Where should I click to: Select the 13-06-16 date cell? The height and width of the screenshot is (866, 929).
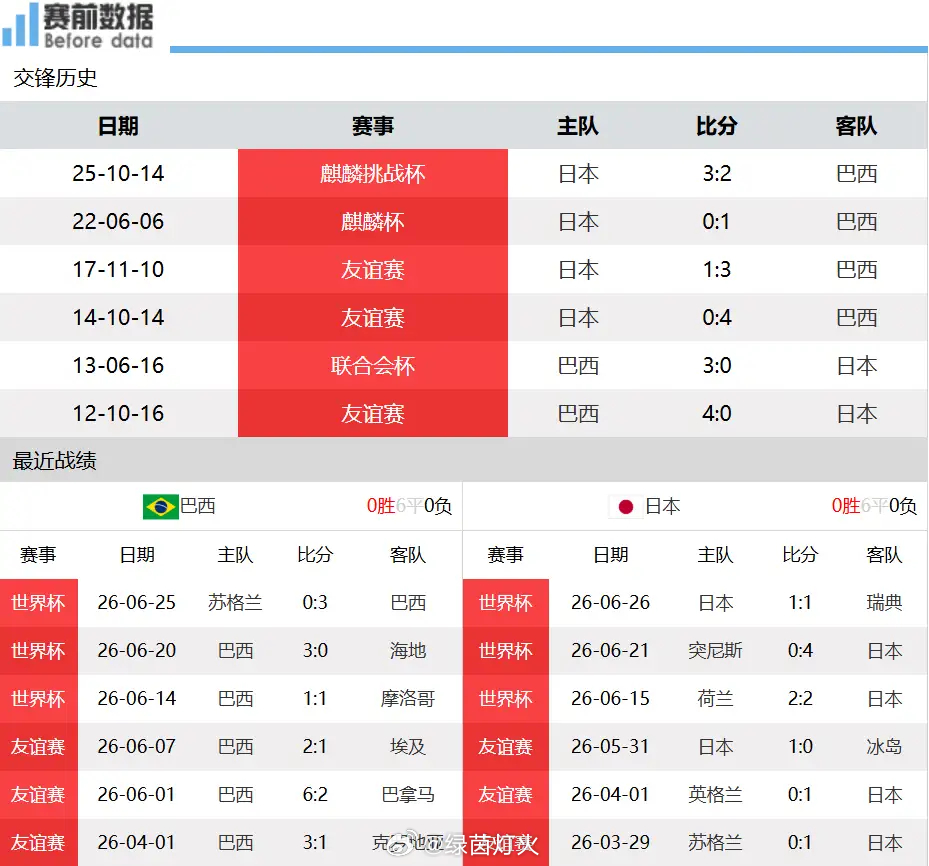(x=118, y=365)
